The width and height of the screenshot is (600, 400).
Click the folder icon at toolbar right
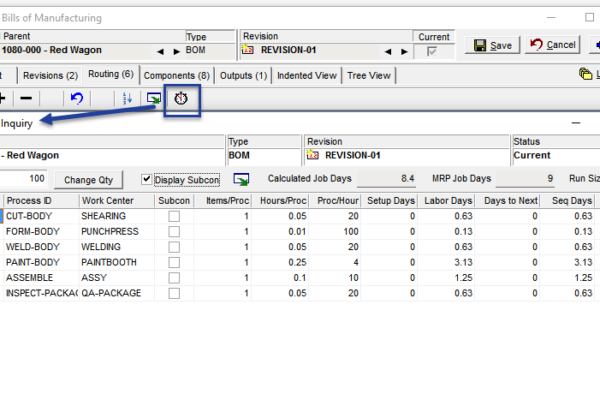tap(585, 74)
